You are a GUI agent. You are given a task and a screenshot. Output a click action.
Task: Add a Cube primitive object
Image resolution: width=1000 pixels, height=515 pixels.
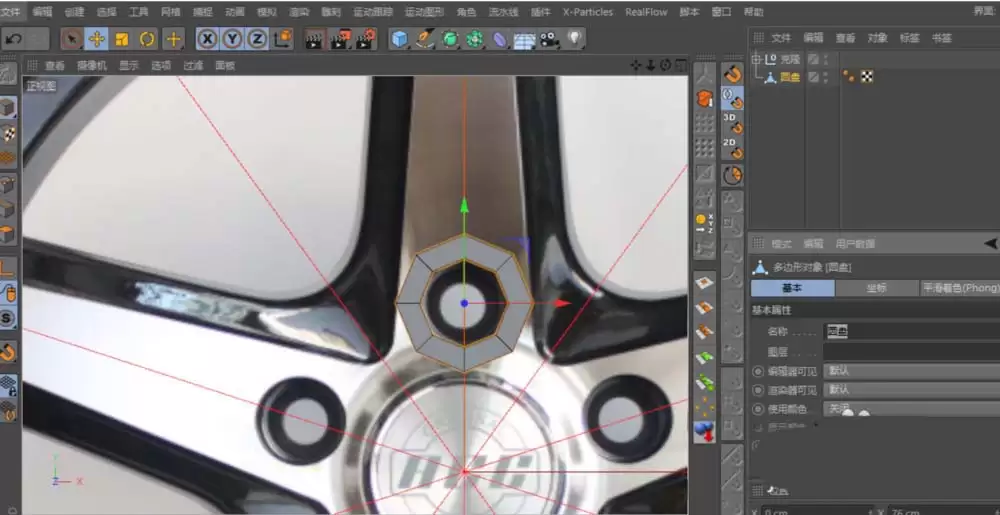(x=400, y=40)
